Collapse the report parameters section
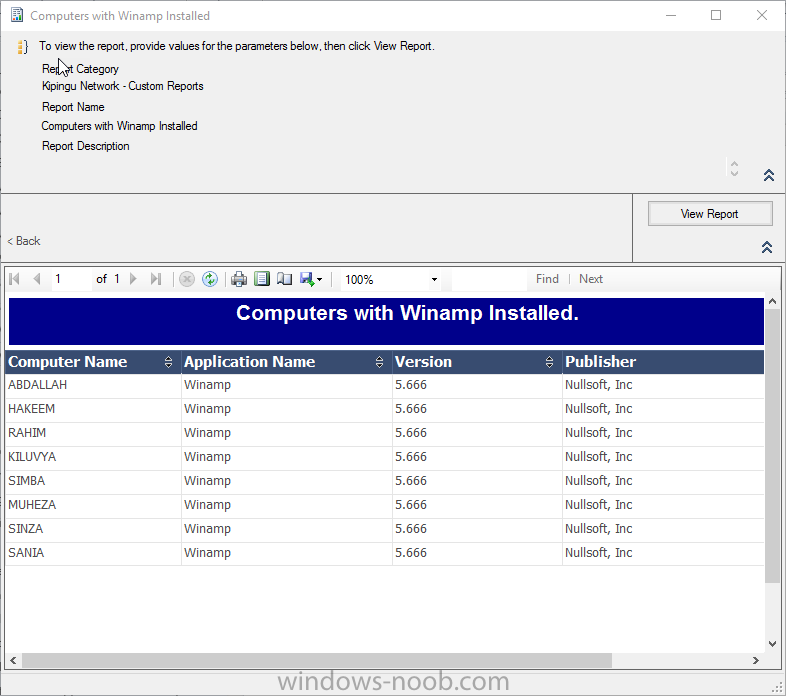This screenshot has width=786, height=696. 769,176
